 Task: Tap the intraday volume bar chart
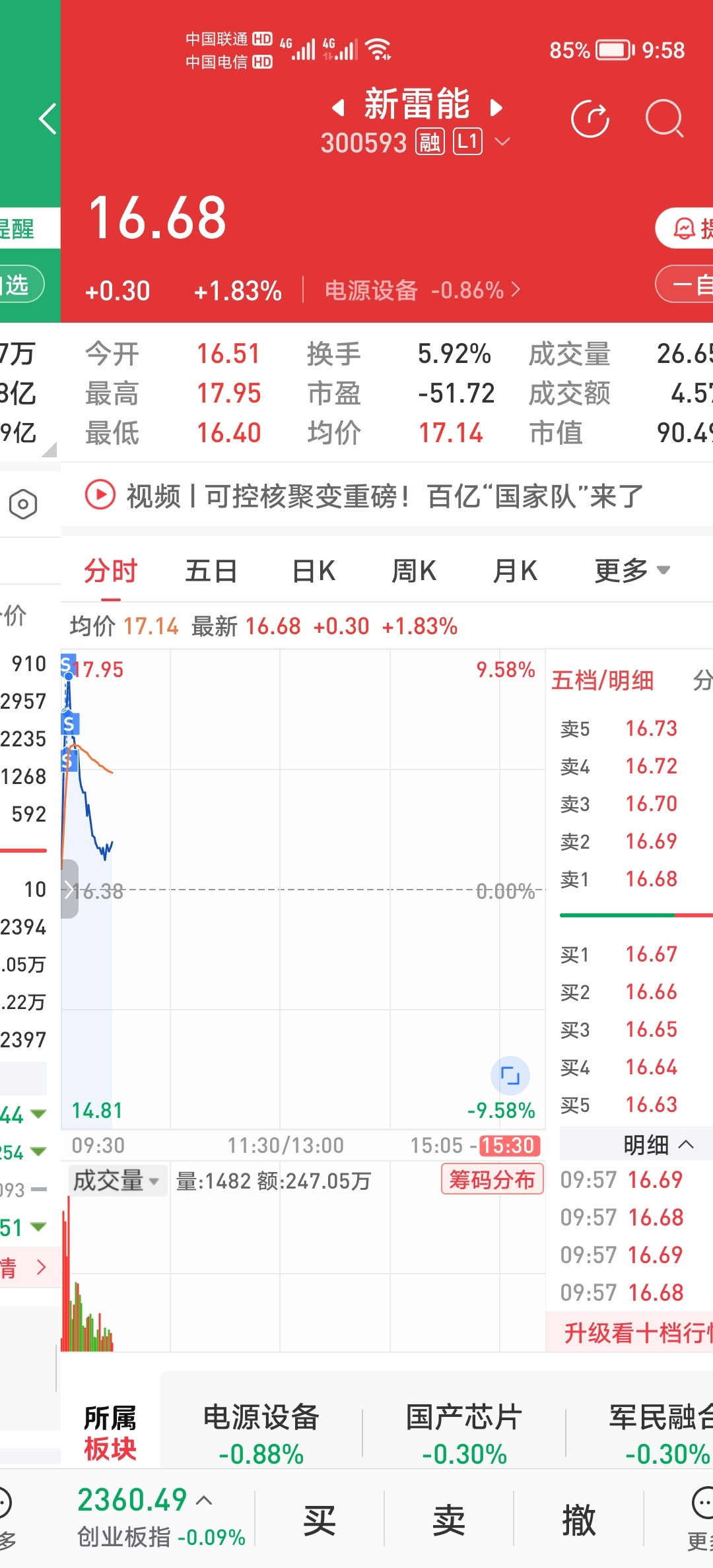pyautogui.click(x=302, y=1274)
